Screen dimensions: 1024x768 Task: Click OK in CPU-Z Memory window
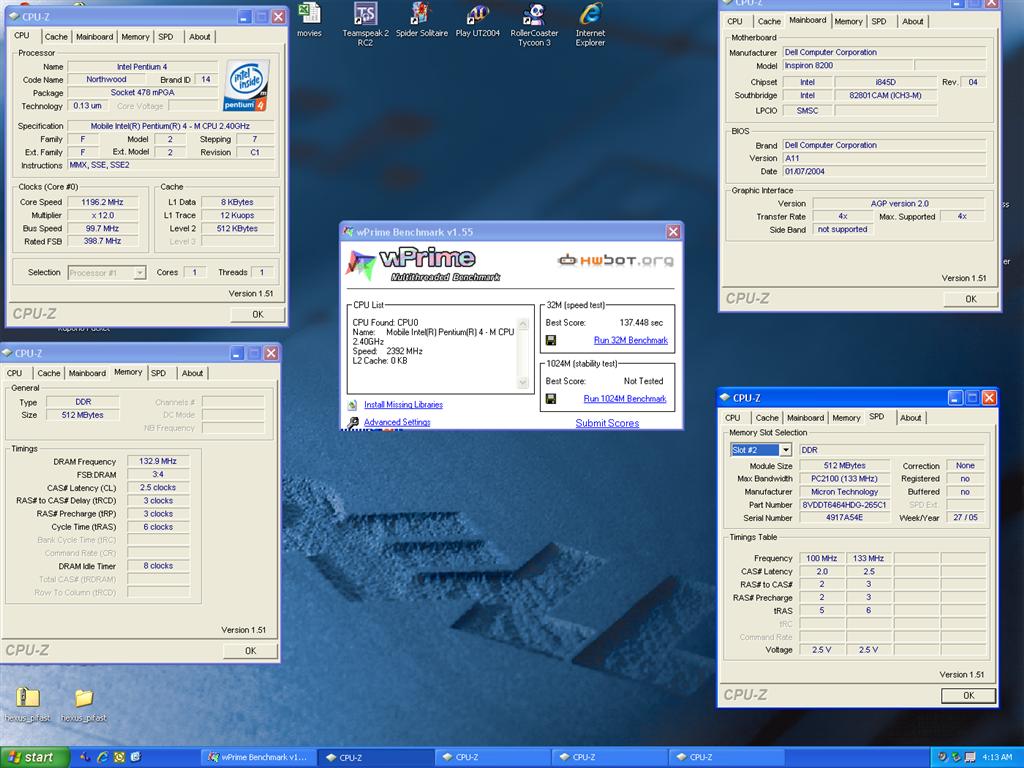(251, 650)
